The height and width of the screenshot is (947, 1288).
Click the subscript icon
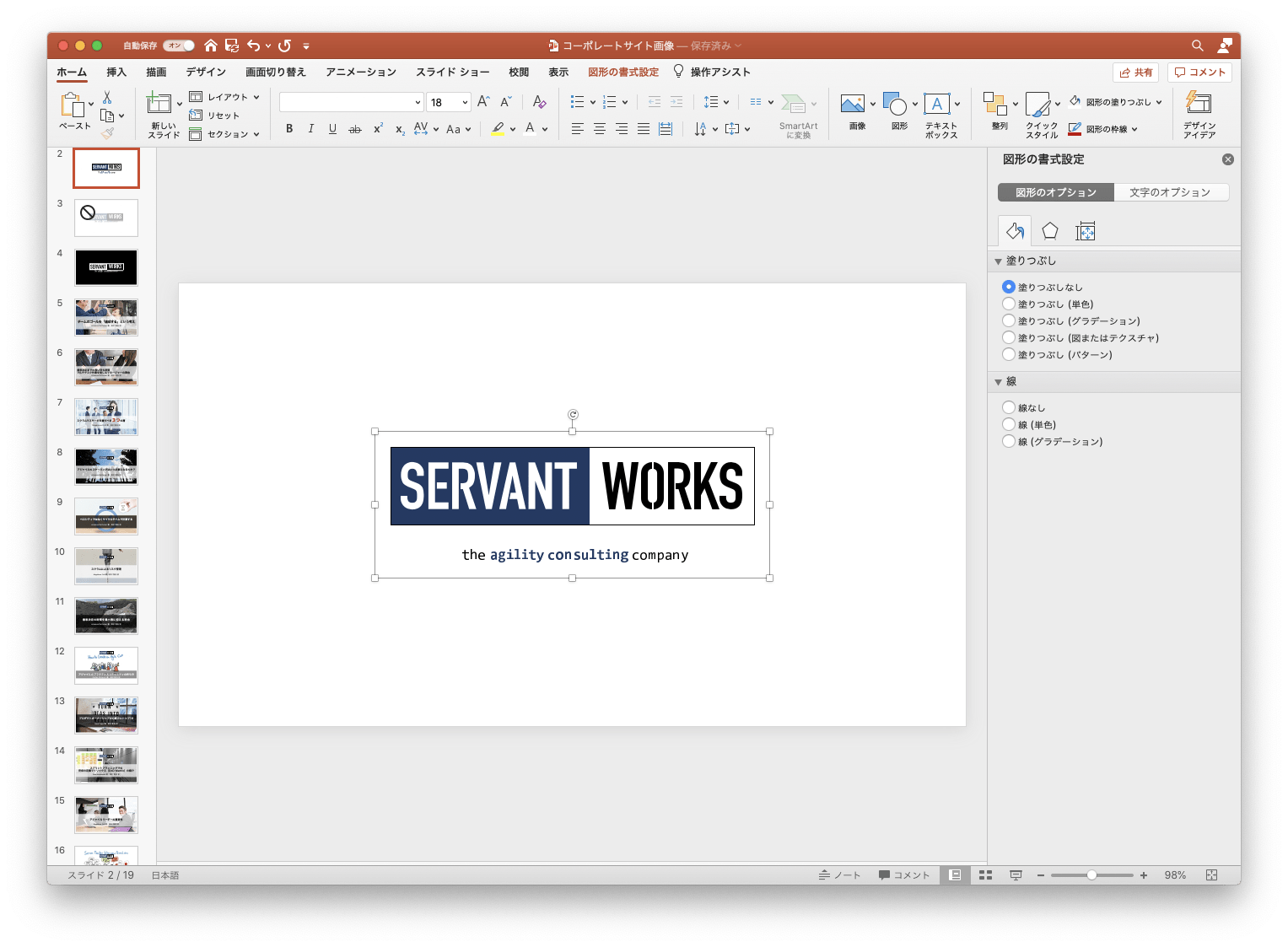[x=400, y=129]
